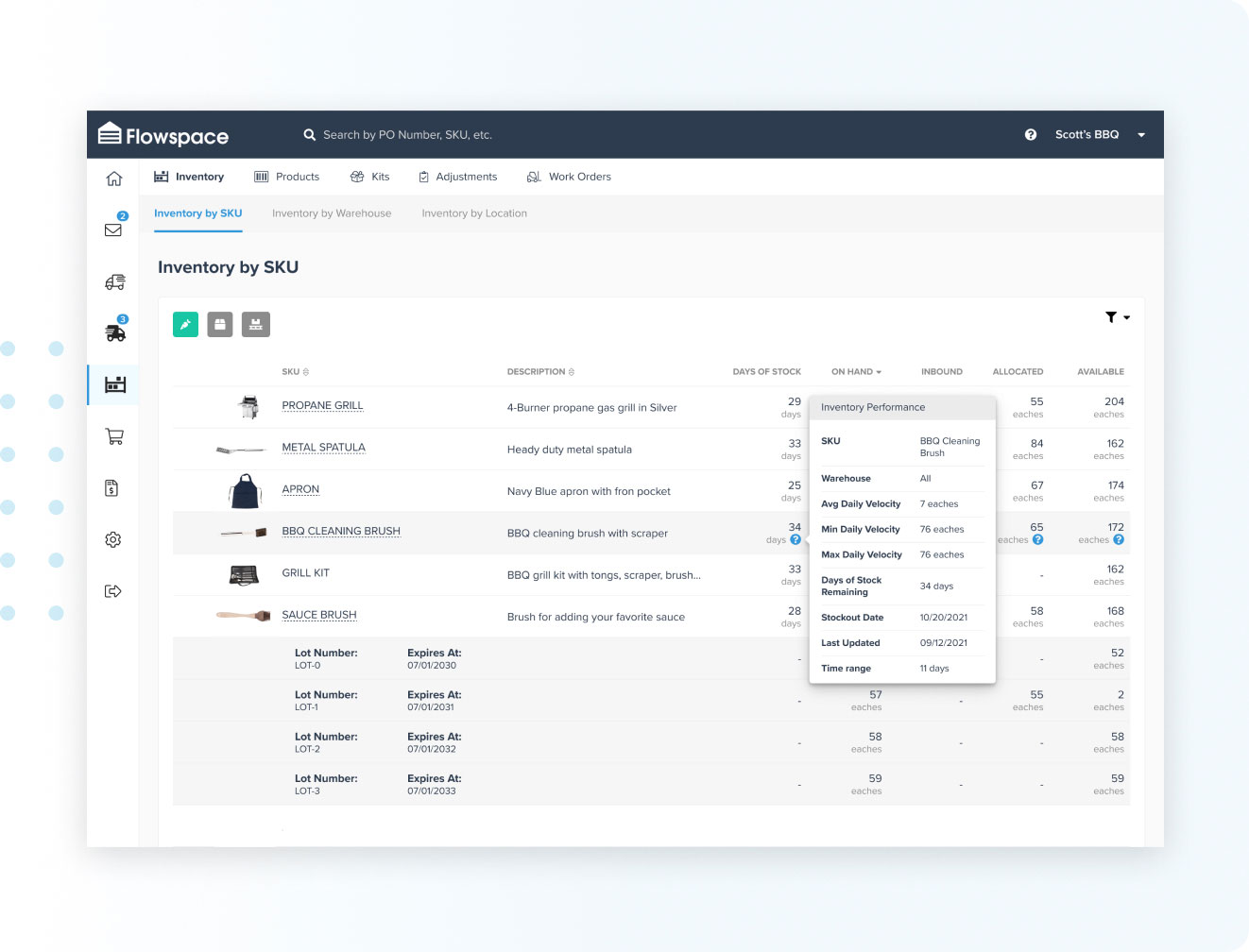Click the LOT-0 lot number row
The height and width of the screenshot is (952, 1249).
click(651, 658)
